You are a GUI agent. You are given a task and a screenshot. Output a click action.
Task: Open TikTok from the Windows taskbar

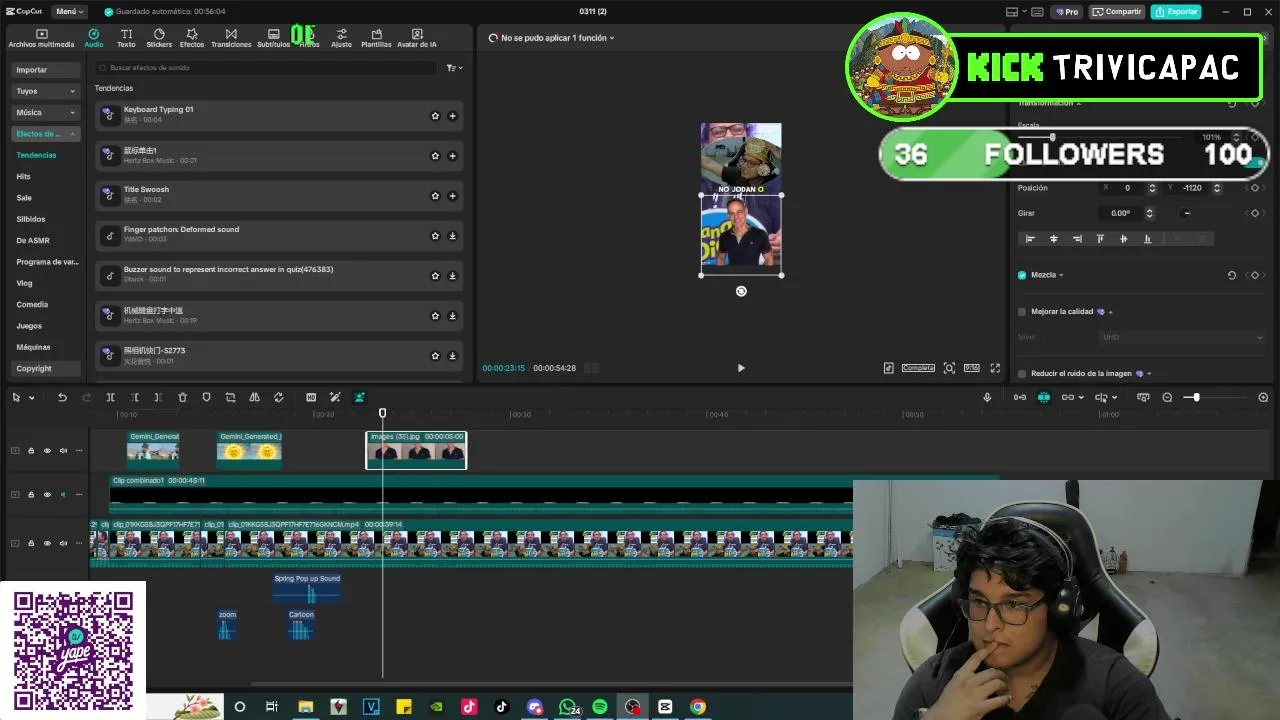tap(502, 707)
